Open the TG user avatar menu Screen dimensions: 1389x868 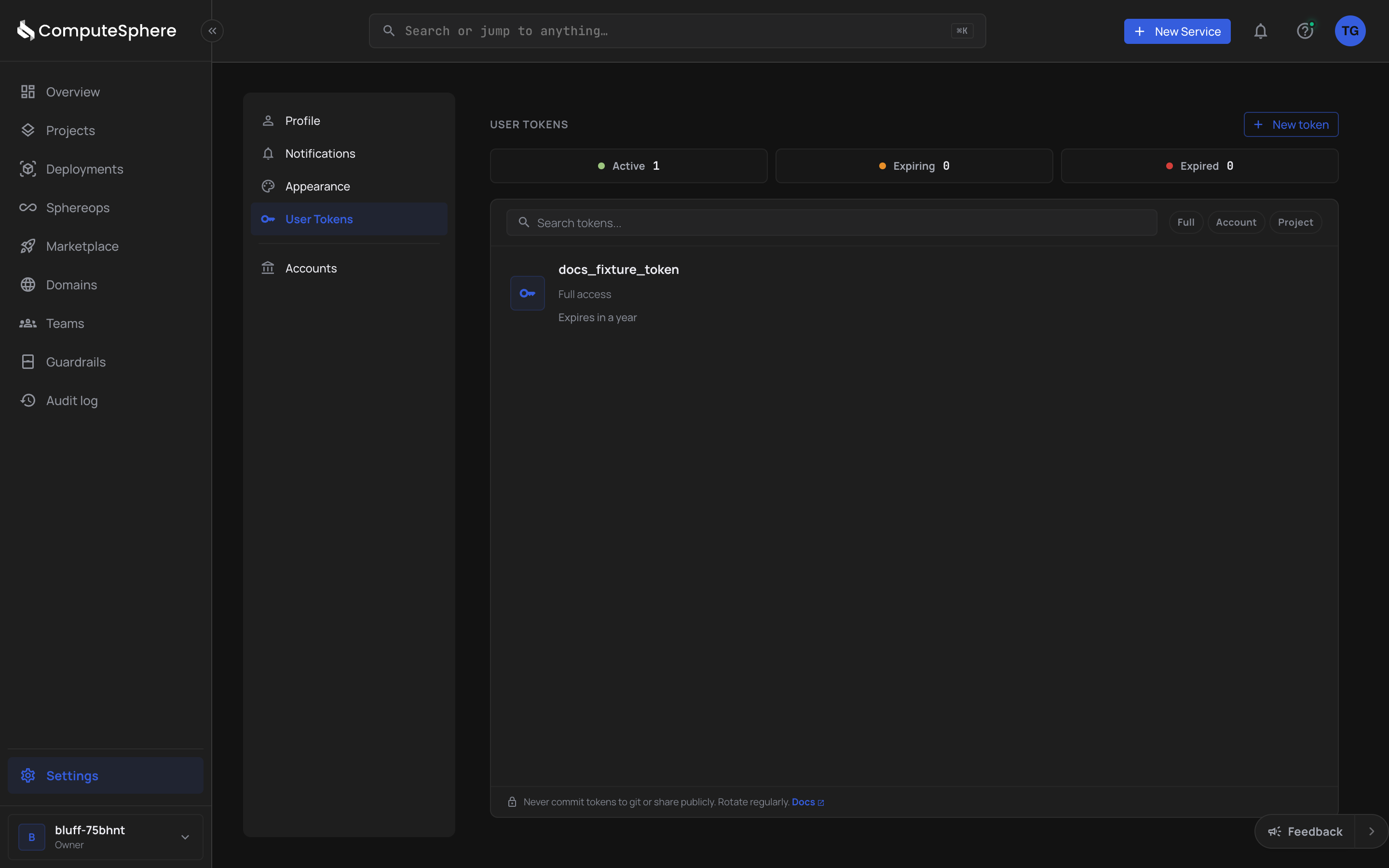1350,31
